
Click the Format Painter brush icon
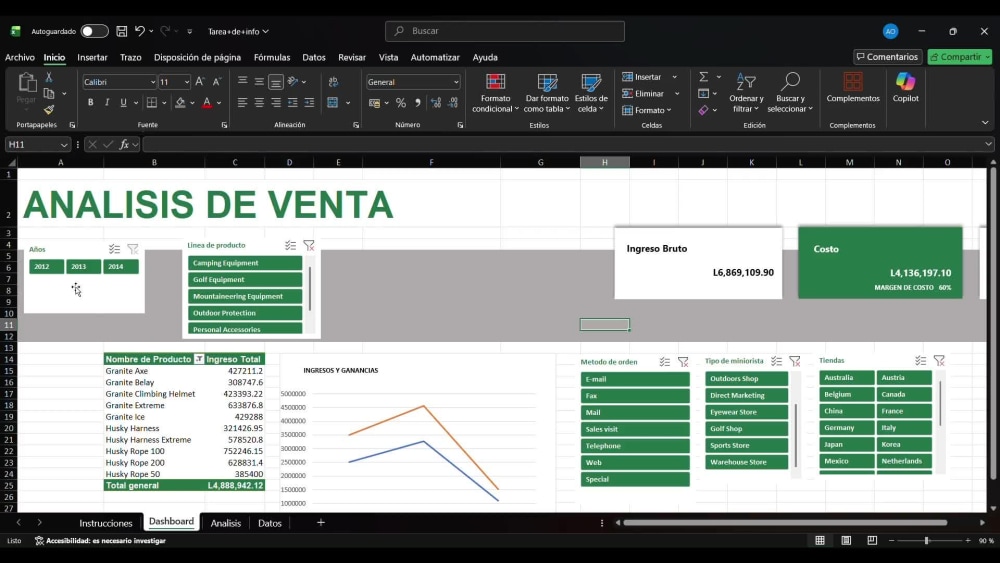[49, 110]
